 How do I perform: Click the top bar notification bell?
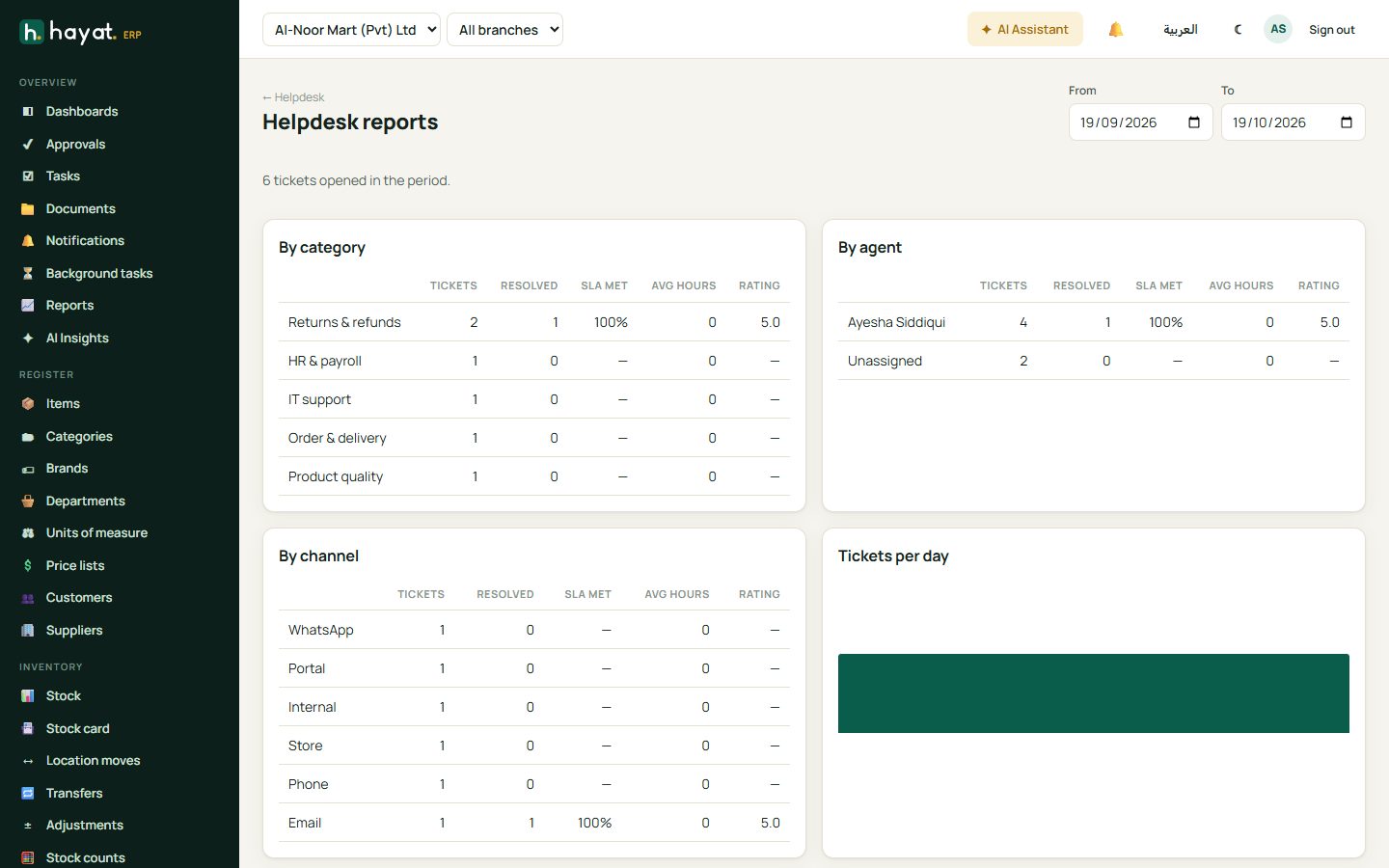coord(1116,30)
